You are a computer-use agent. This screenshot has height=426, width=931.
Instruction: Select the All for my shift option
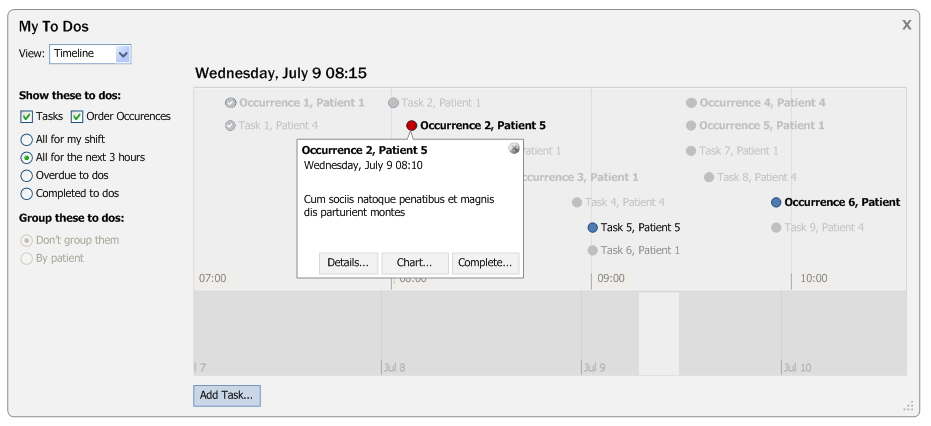pyautogui.click(x=27, y=140)
